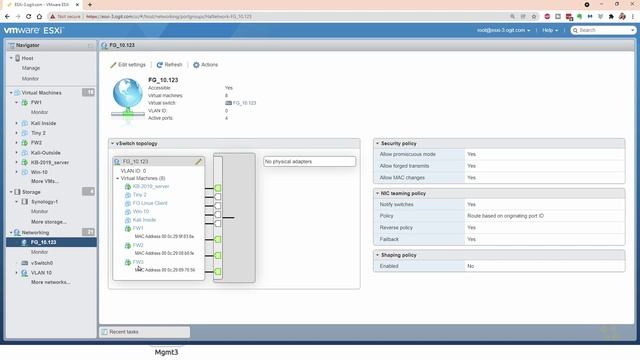Open FG_10.123 virtual switch link
640x360 pixels.
(244, 103)
